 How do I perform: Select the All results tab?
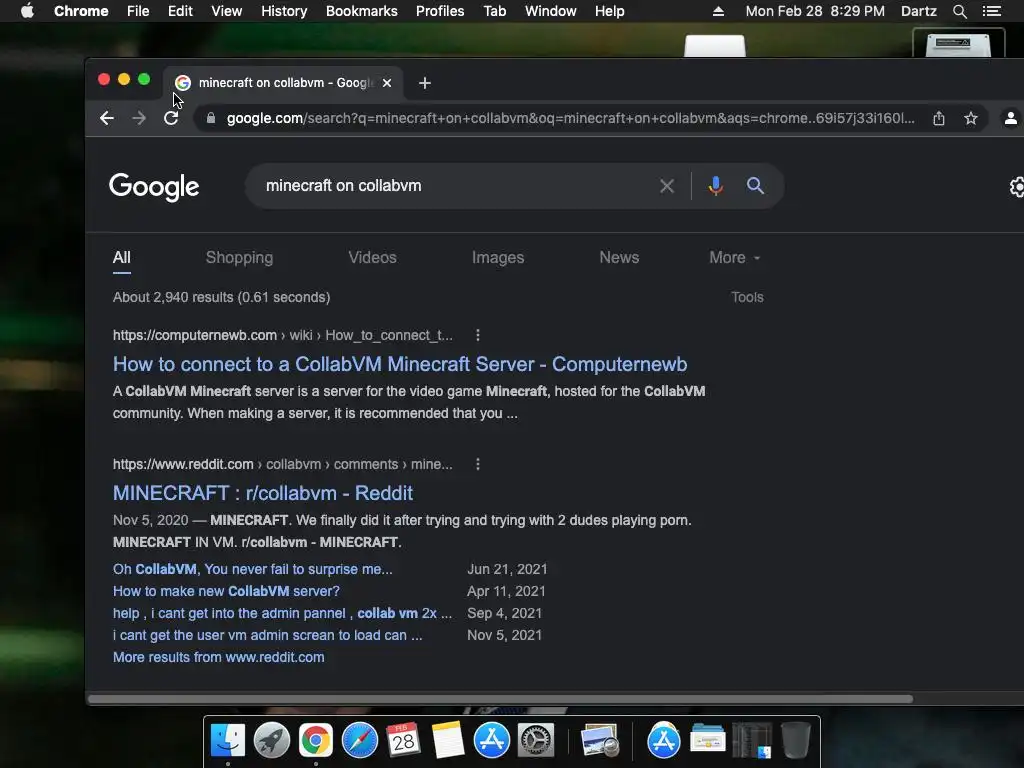pyautogui.click(x=121, y=257)
